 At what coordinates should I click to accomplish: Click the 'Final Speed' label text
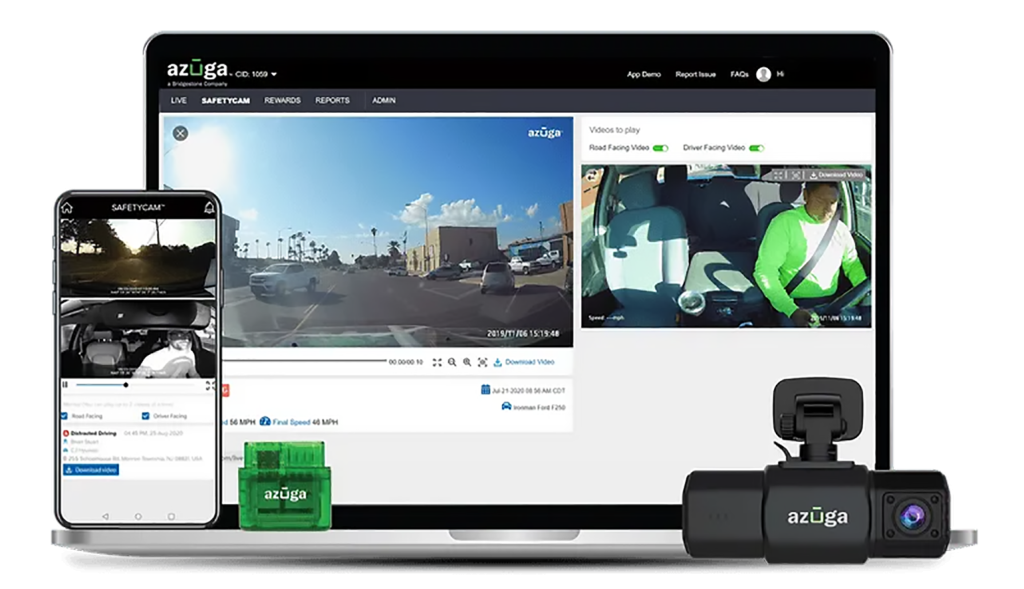coord(291,422)
